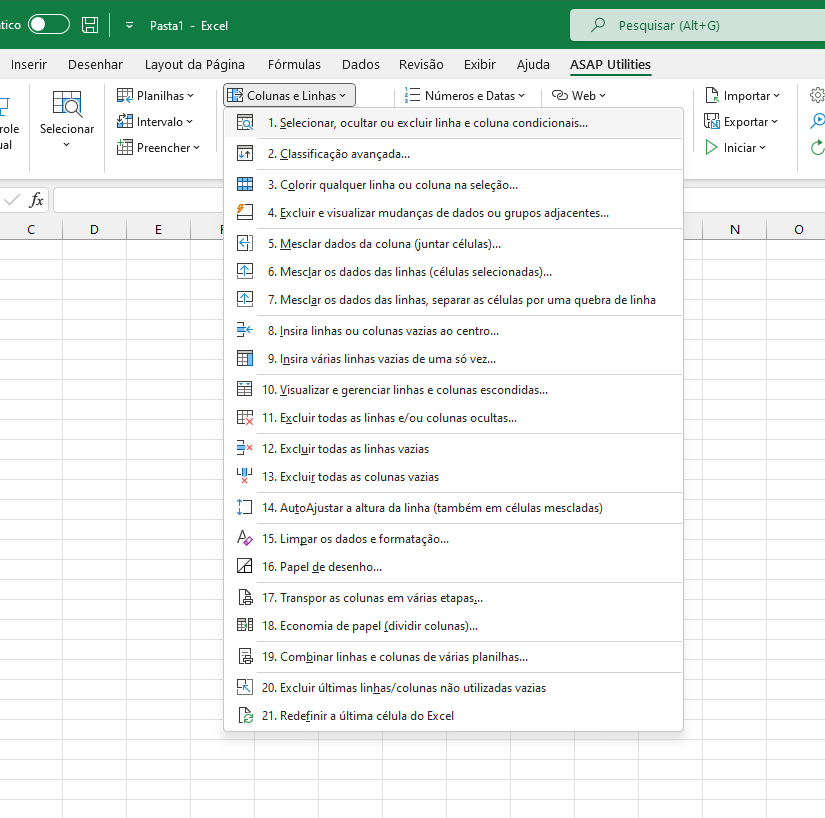Choose '9. Insira várias linhas vazias' entry
This screenshot has width=825, height=818.
454,358
